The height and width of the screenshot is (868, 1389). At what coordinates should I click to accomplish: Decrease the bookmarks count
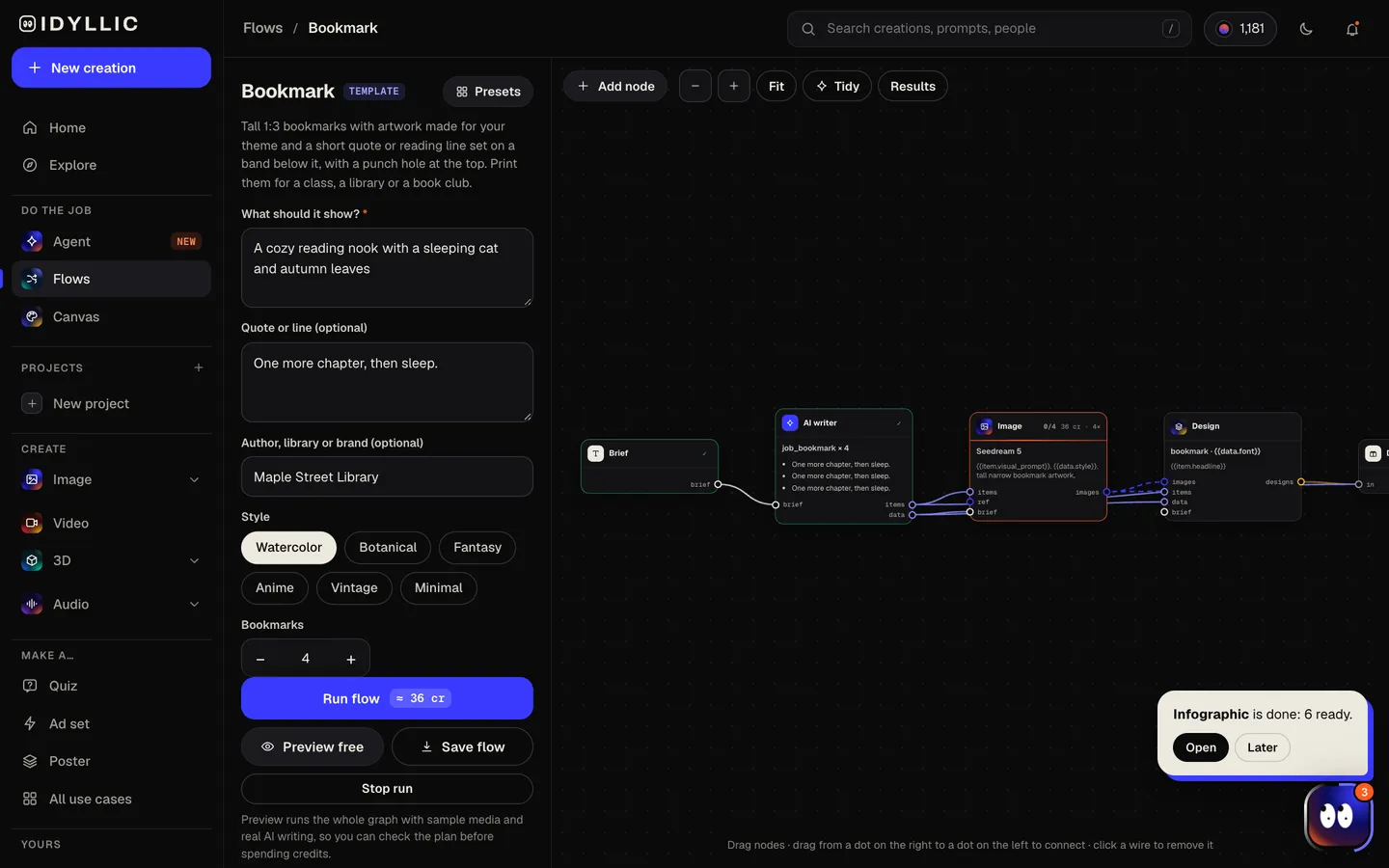coord(260,659)
